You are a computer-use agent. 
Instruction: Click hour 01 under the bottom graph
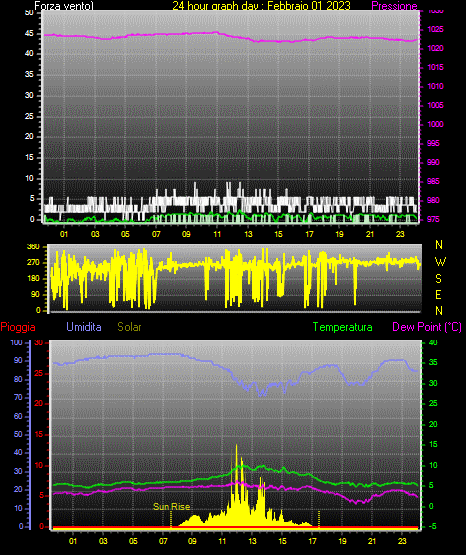click(x=73, y=541)
